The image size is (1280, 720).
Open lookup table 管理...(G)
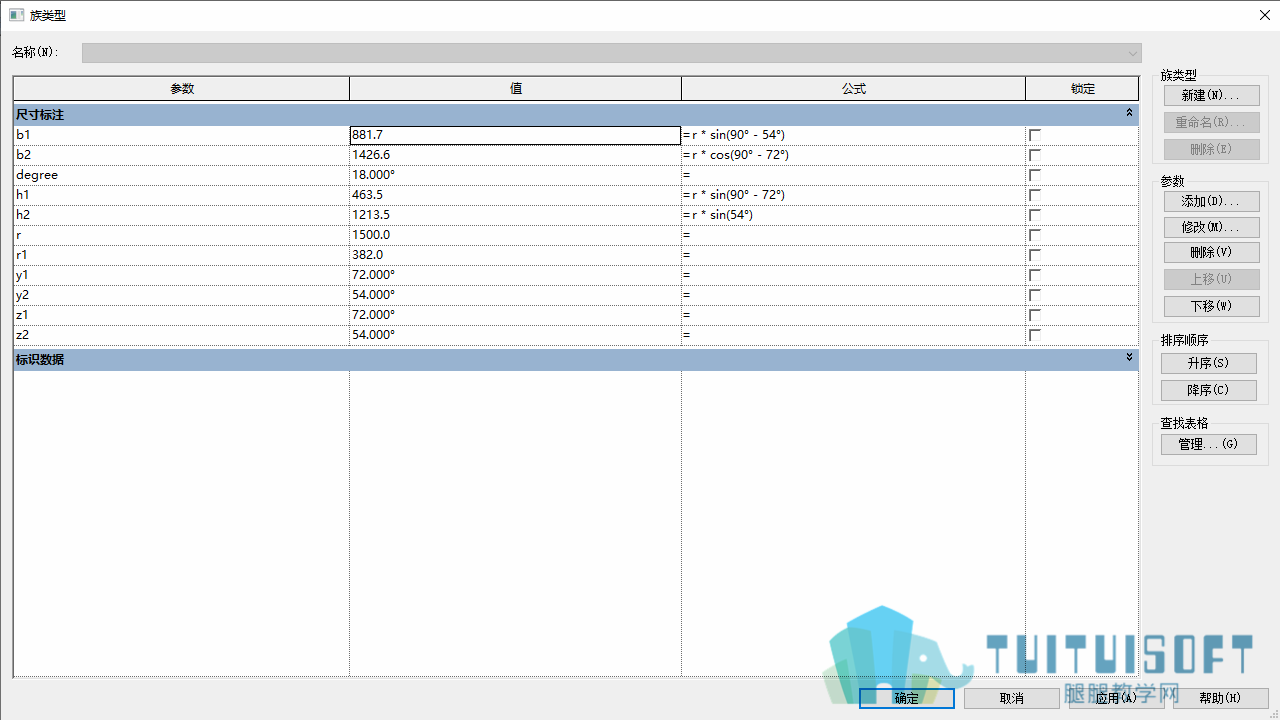1208,444
